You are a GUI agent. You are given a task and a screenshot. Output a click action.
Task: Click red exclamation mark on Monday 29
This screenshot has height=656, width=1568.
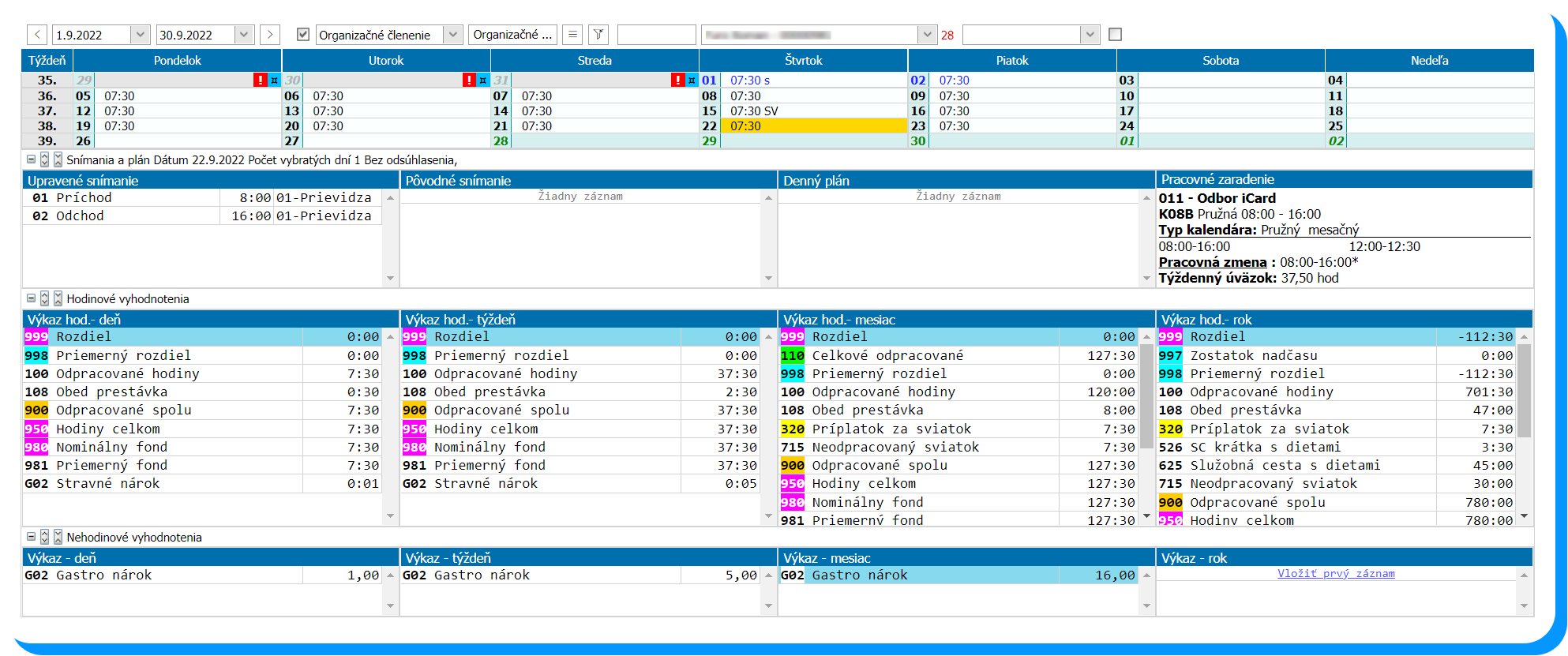(261, 80)
